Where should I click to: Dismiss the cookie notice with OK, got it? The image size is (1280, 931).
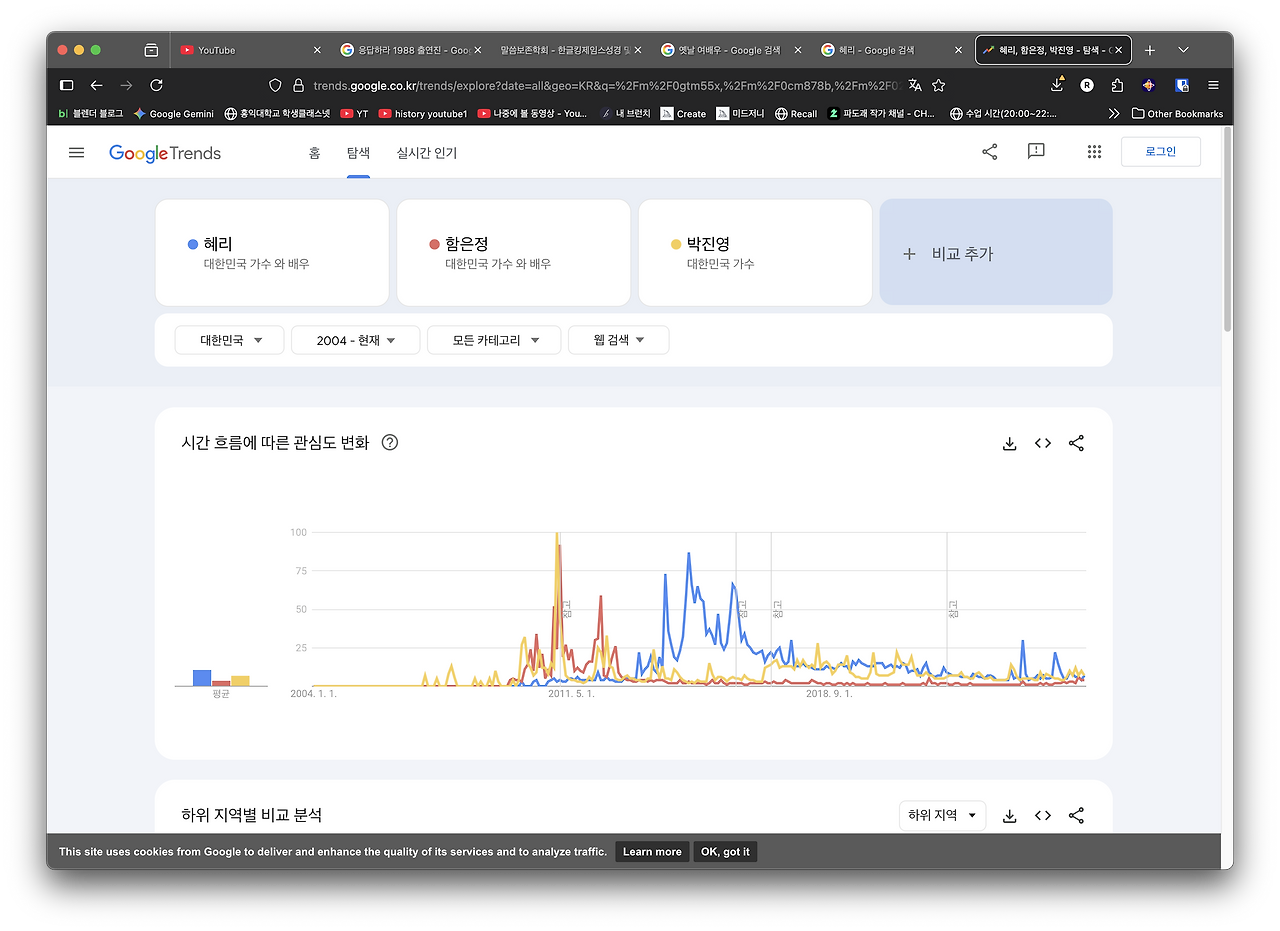pos(724,851)
